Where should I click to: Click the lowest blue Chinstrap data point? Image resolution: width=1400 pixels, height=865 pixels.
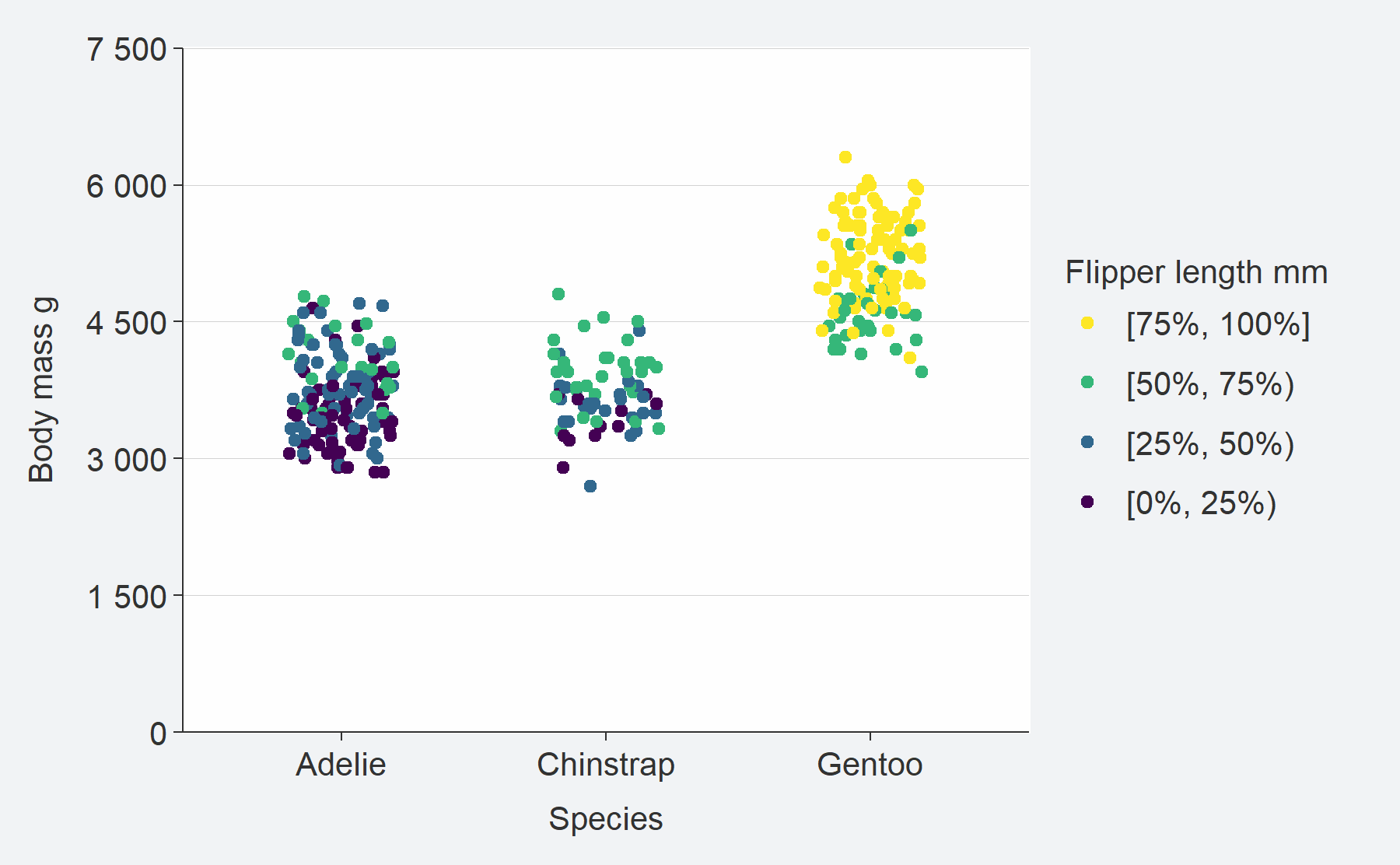[590, 486]
